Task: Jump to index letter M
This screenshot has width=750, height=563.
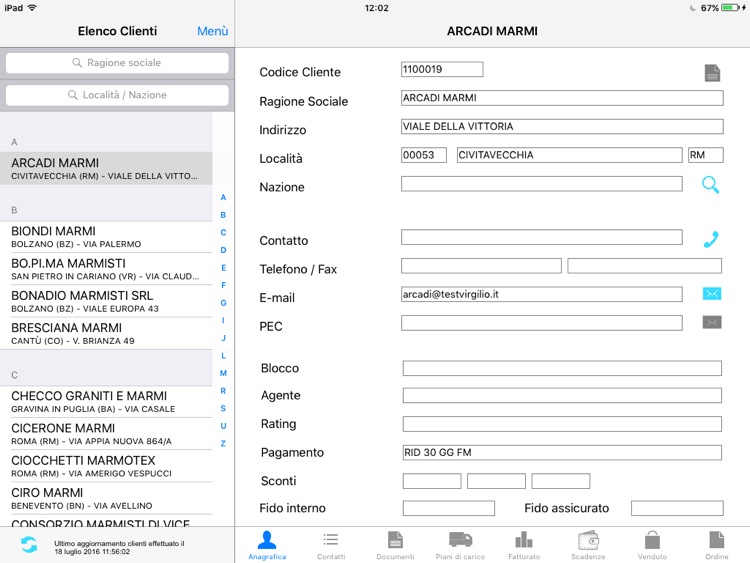Action: (x=223, y=373)
